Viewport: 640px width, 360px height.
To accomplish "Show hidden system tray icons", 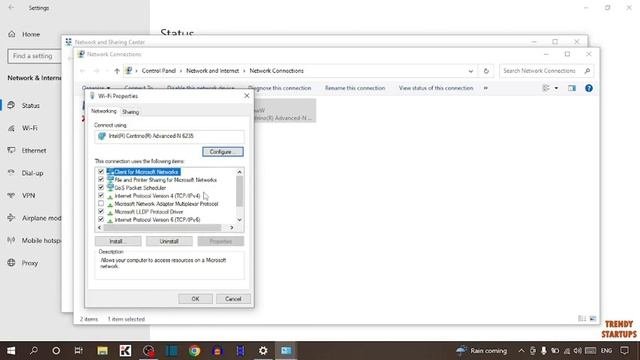I will [x=521, y=351].
